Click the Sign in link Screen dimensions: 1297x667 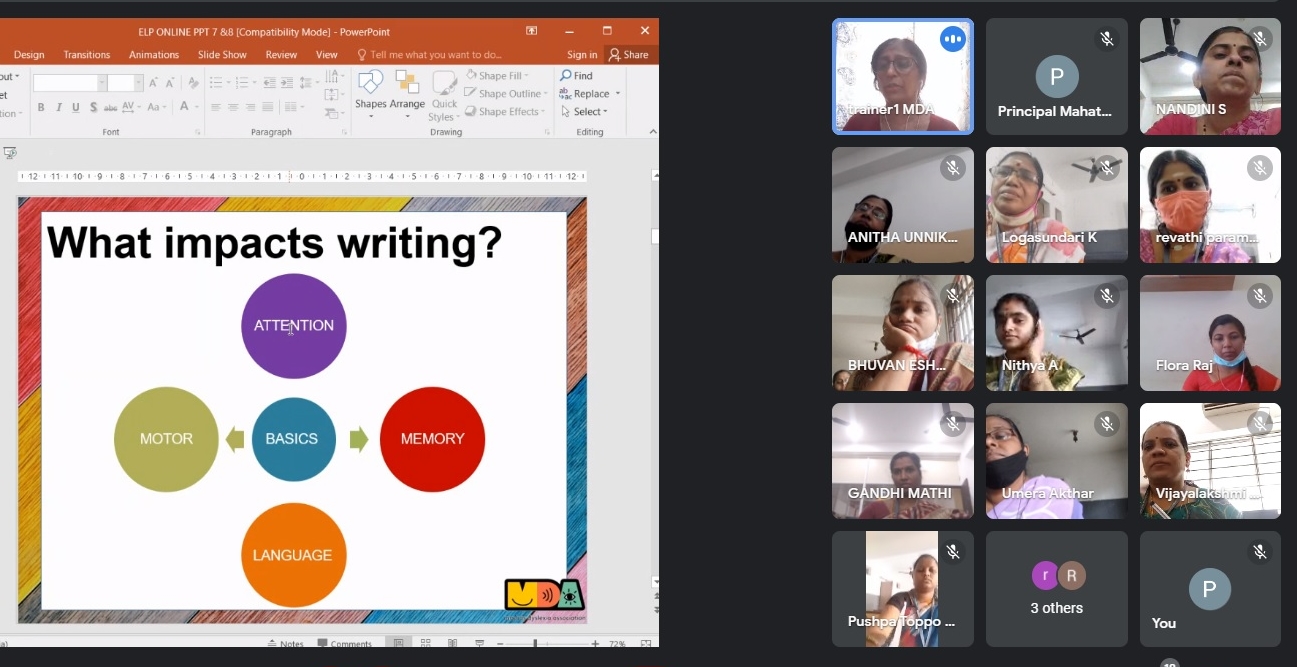[x=582, y=55]
